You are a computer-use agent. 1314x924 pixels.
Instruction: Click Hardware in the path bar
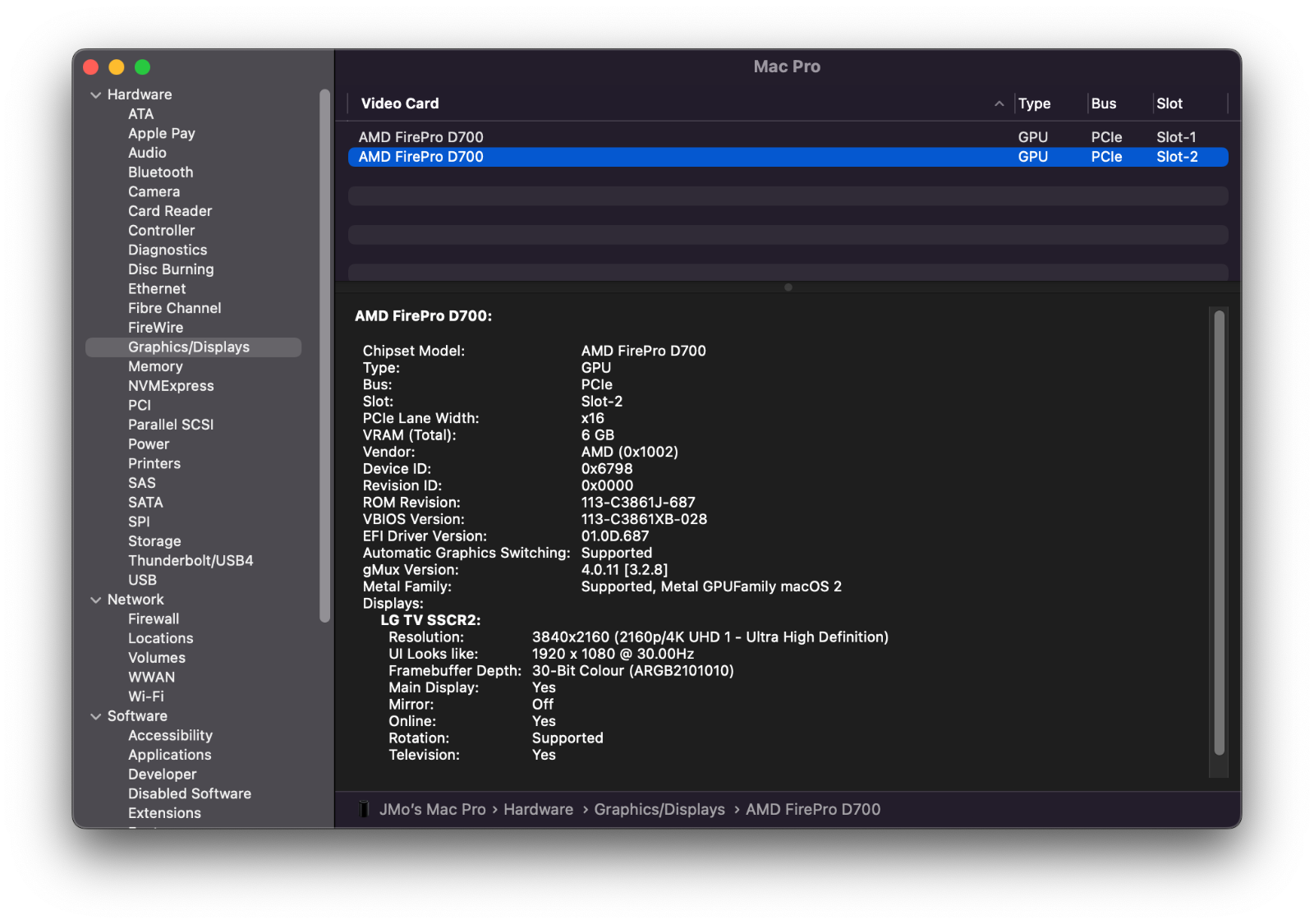tap(538, 810)
